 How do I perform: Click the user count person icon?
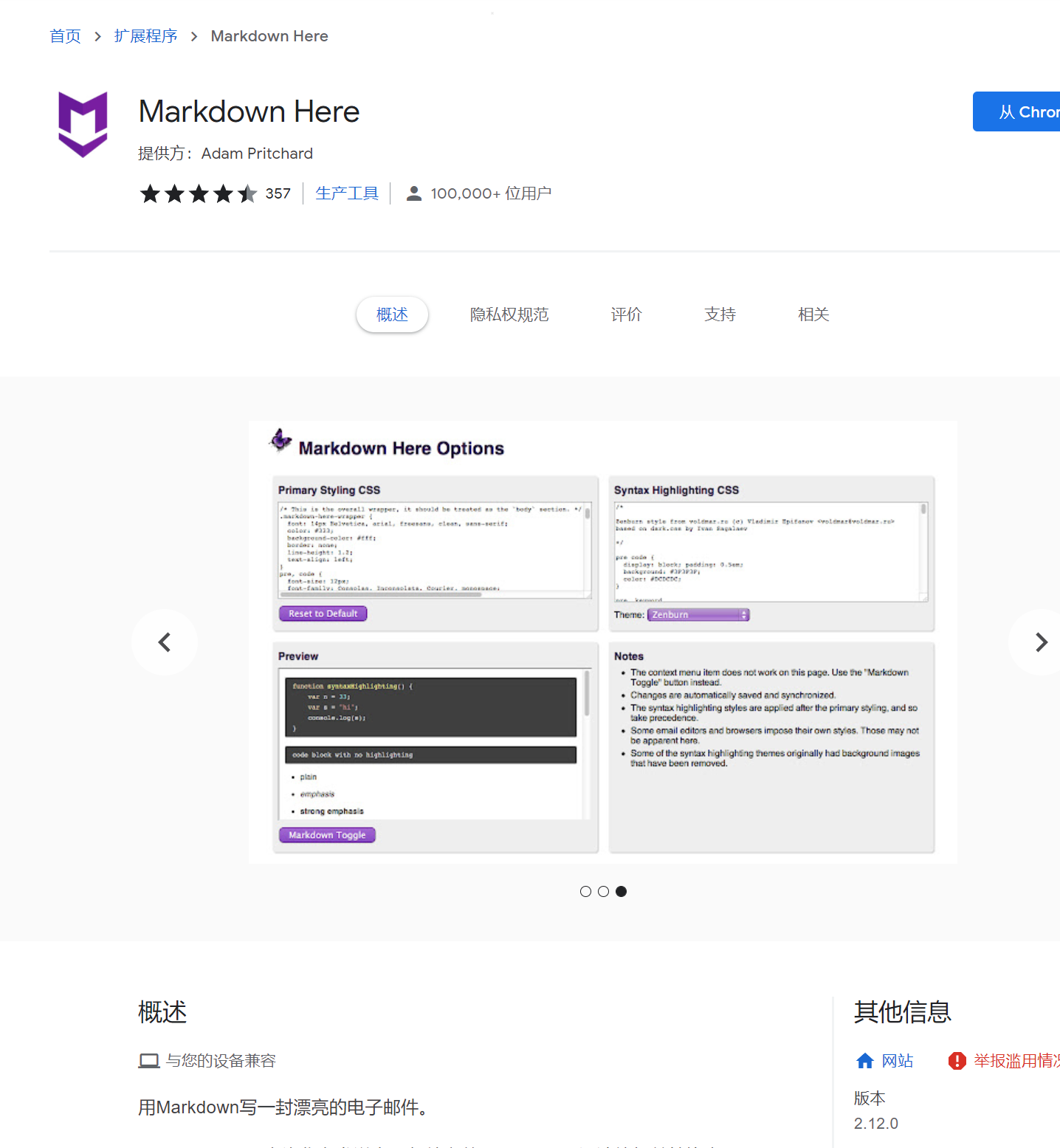click(414, 193)
